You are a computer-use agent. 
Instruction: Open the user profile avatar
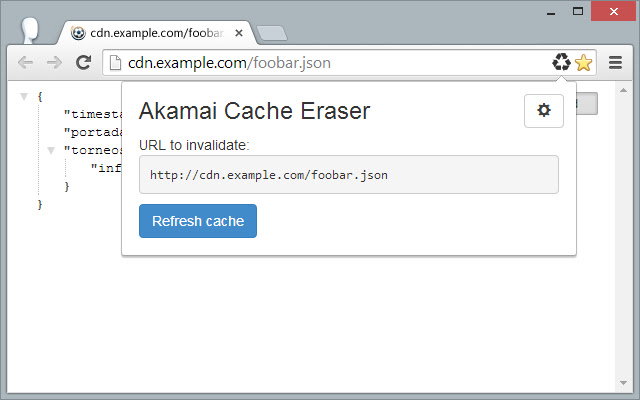(31, 29)
